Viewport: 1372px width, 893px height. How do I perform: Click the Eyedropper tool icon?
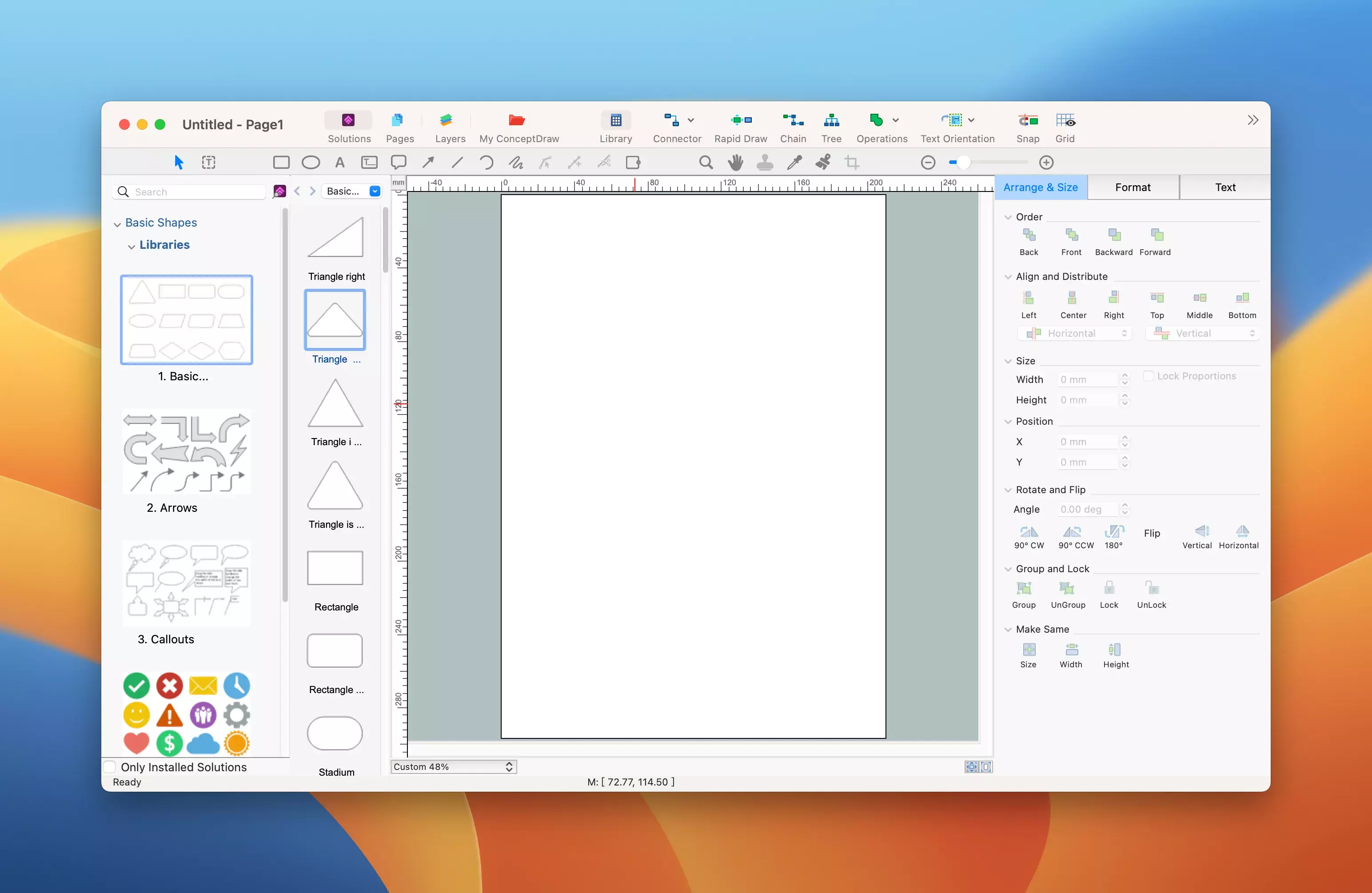(x=794, y=163)
